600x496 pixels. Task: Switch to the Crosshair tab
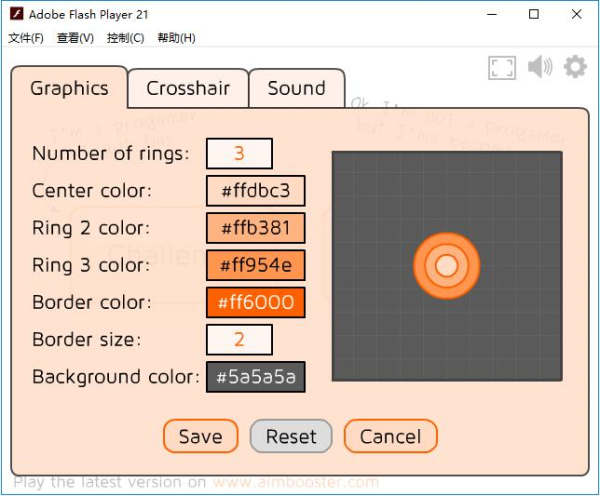pos(188,88)
